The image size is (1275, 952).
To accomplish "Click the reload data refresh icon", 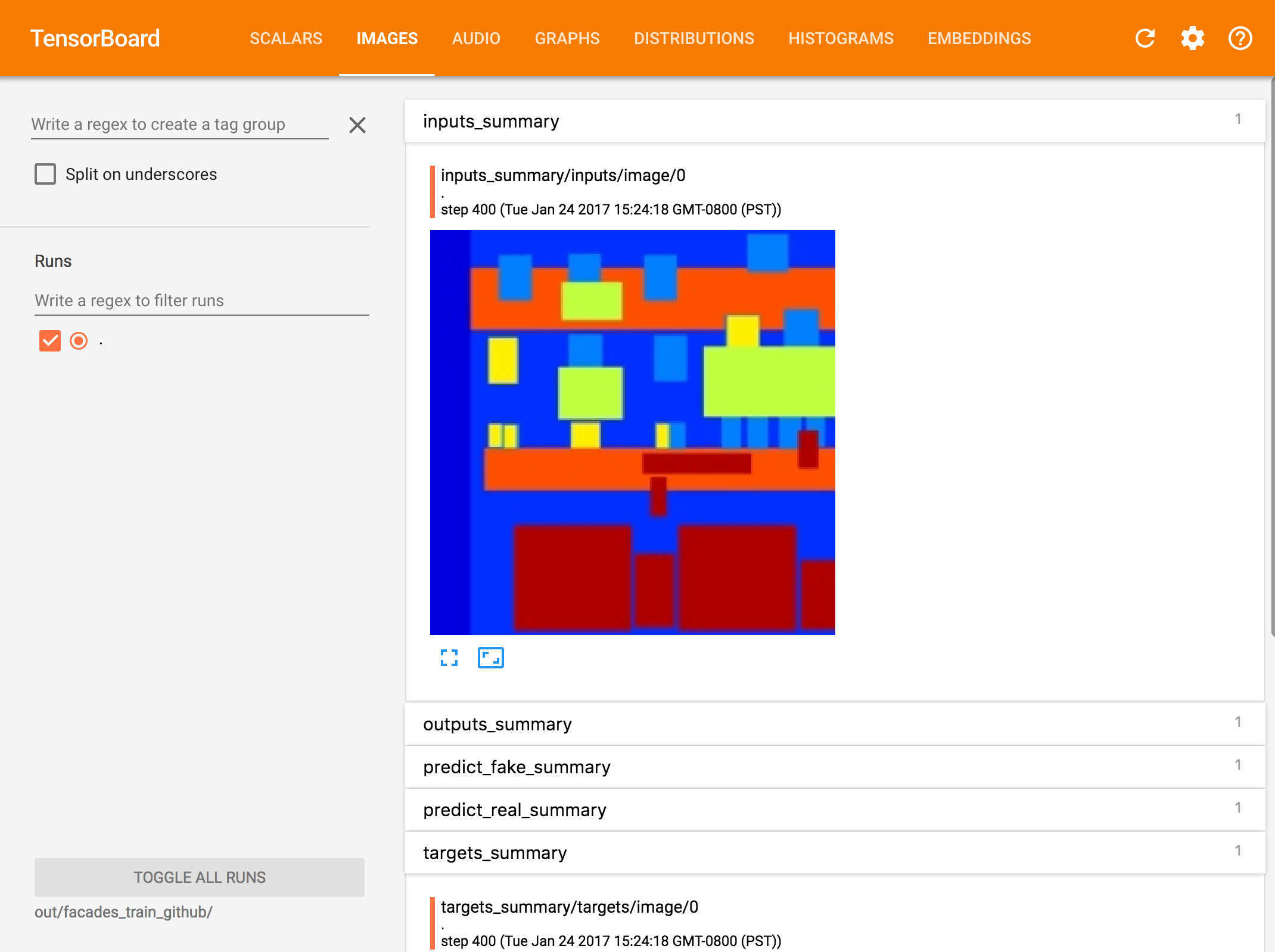I will tap(1145, 39).
